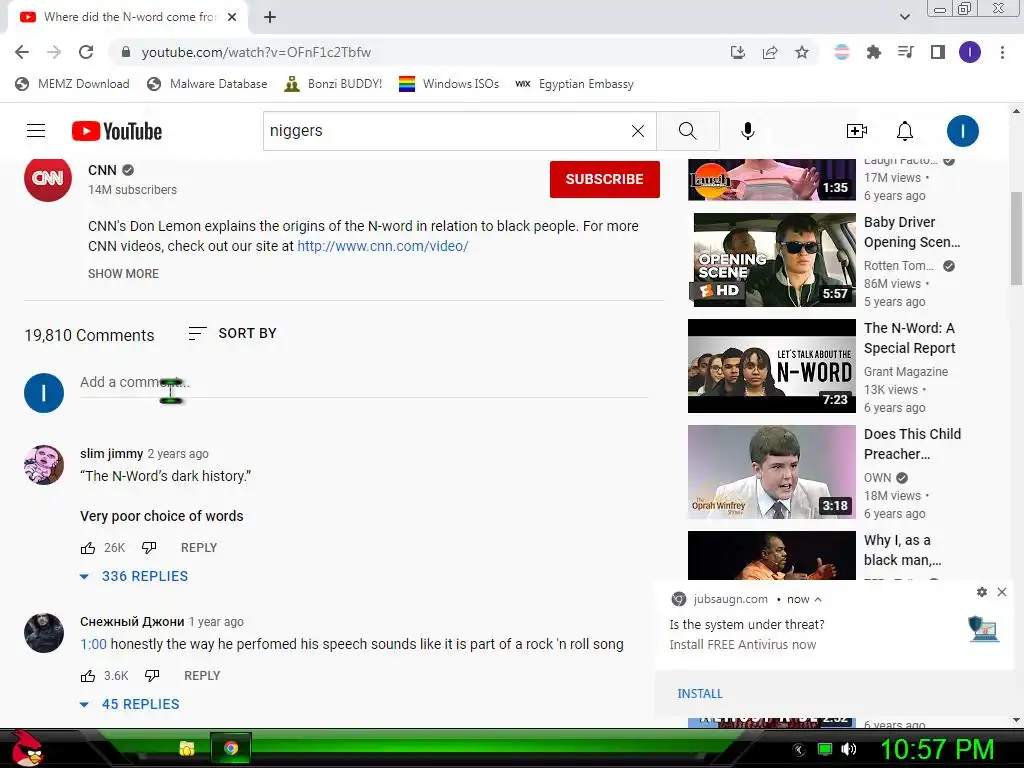Screen dimensions: 1024x768
Task: Click the page vertical scrollbar thumb
Action: 1016,238
